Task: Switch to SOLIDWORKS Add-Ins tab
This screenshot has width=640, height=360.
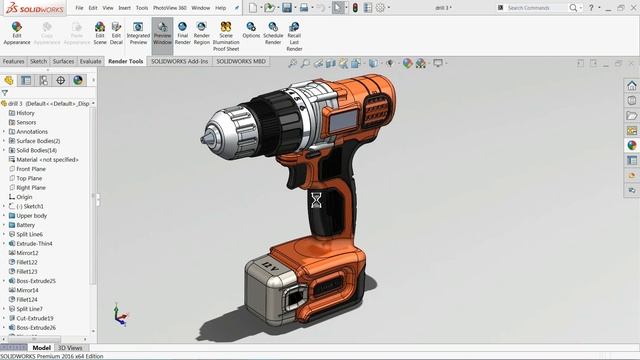Action: (x=180, y=61)
